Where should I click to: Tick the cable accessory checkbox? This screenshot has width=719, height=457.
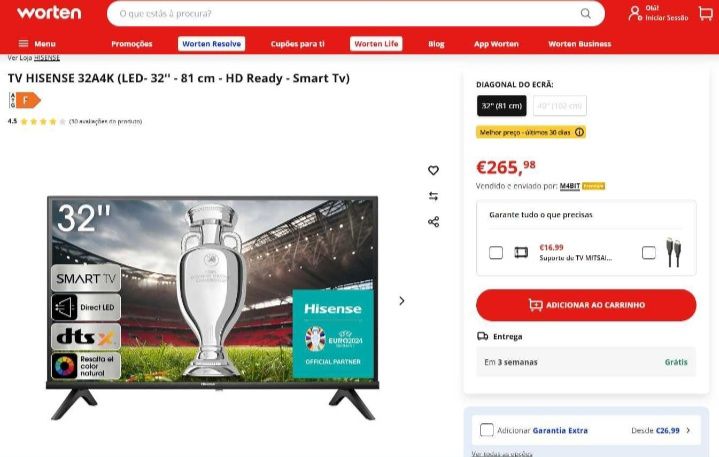click(649, 253)
